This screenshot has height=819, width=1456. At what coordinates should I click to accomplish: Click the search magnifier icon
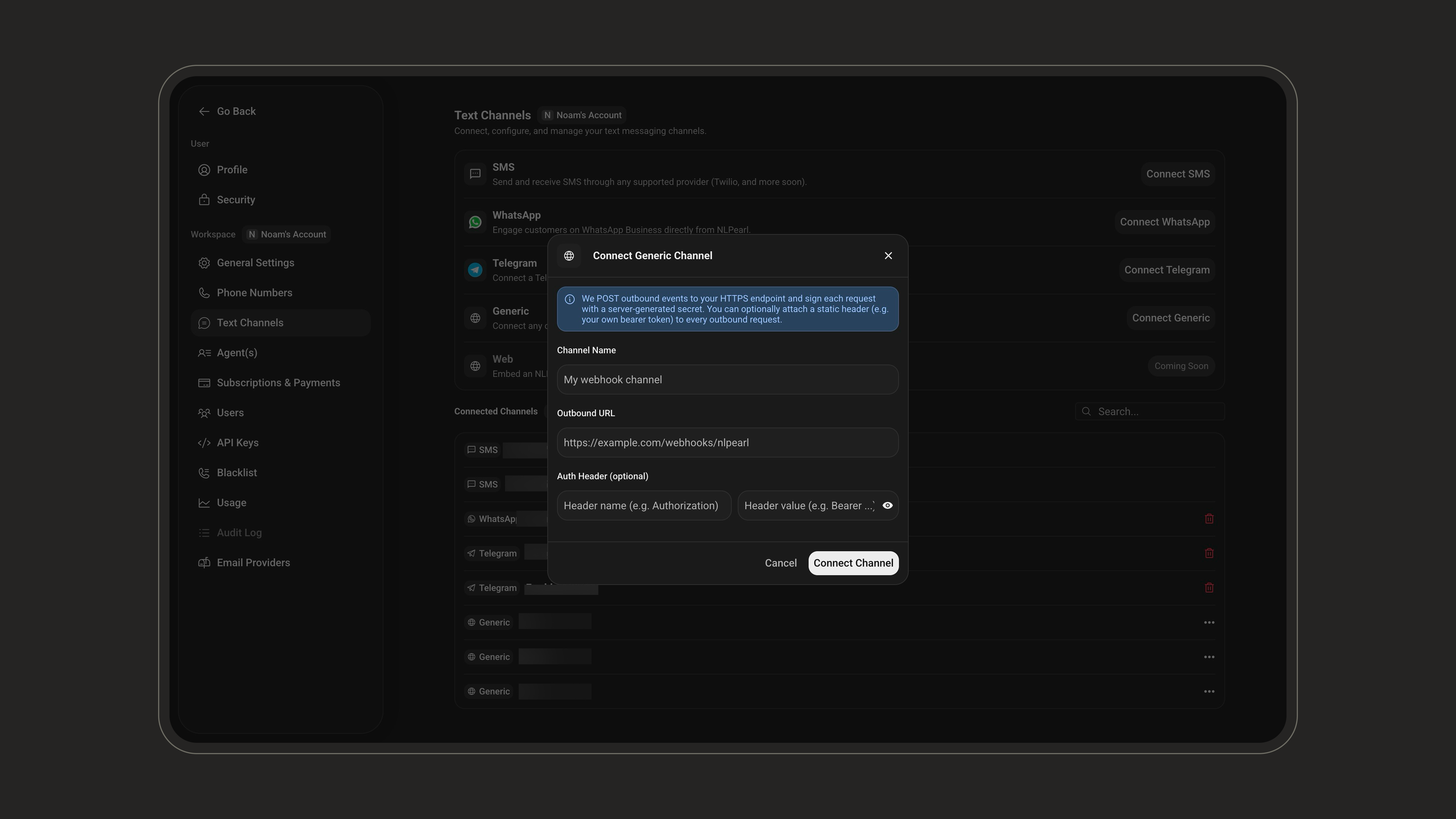pyautogui.click(x=1086, y=411)
